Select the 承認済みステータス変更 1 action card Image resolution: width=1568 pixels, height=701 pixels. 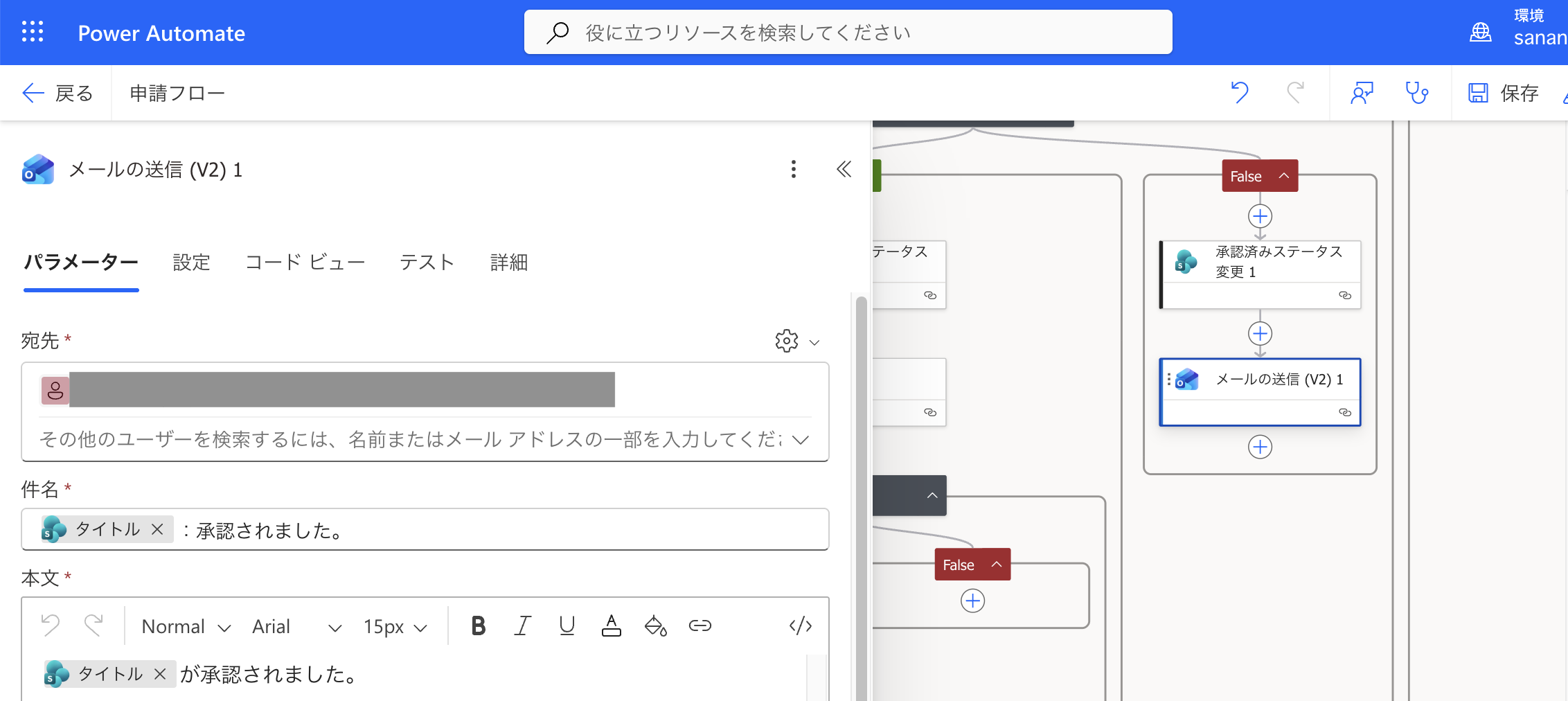[1260, 274]
